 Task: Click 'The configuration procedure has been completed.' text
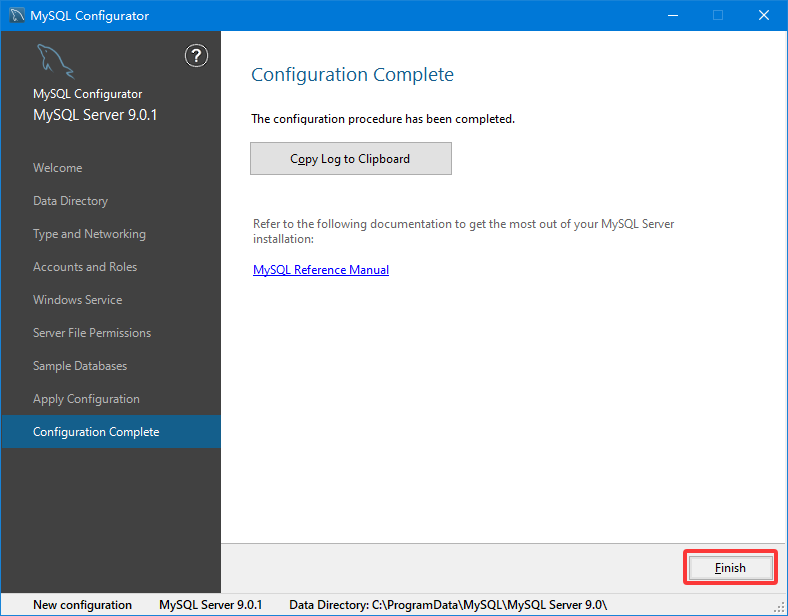tap(383, 119)
